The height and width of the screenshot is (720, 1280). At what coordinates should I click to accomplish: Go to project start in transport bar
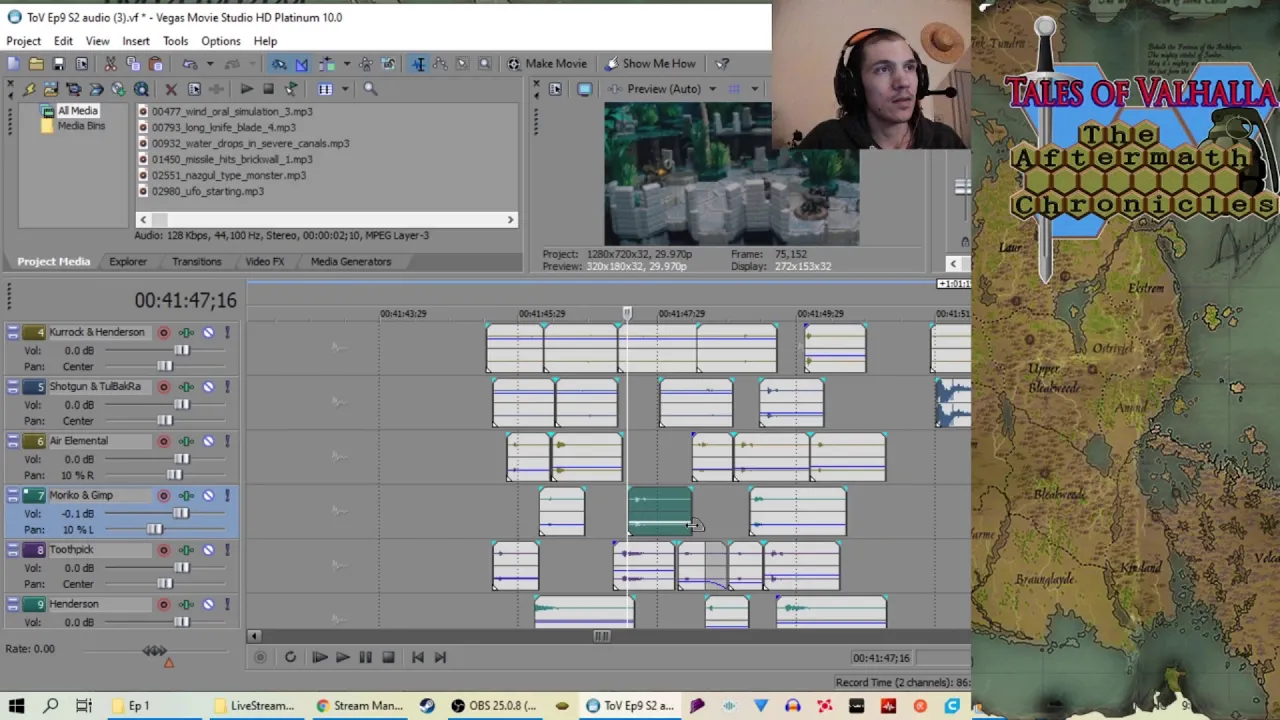pos(417,657)
